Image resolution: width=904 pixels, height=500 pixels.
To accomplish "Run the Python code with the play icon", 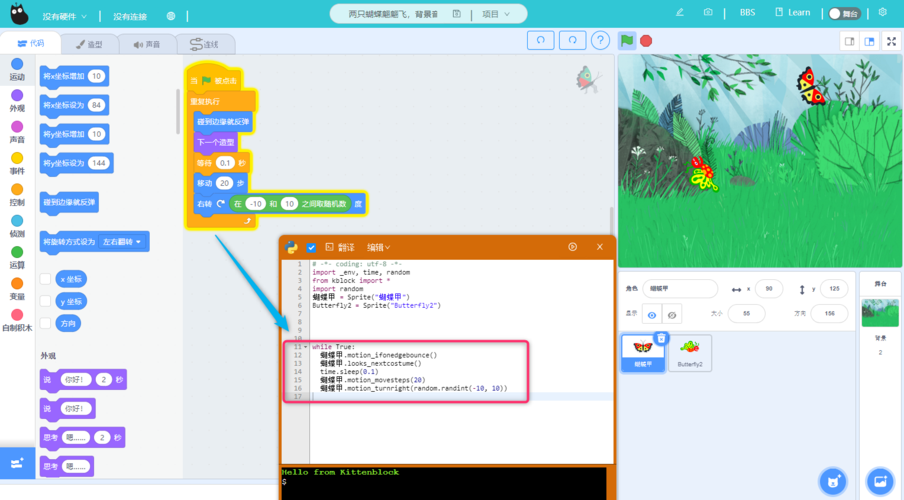I will coord(572,247).
